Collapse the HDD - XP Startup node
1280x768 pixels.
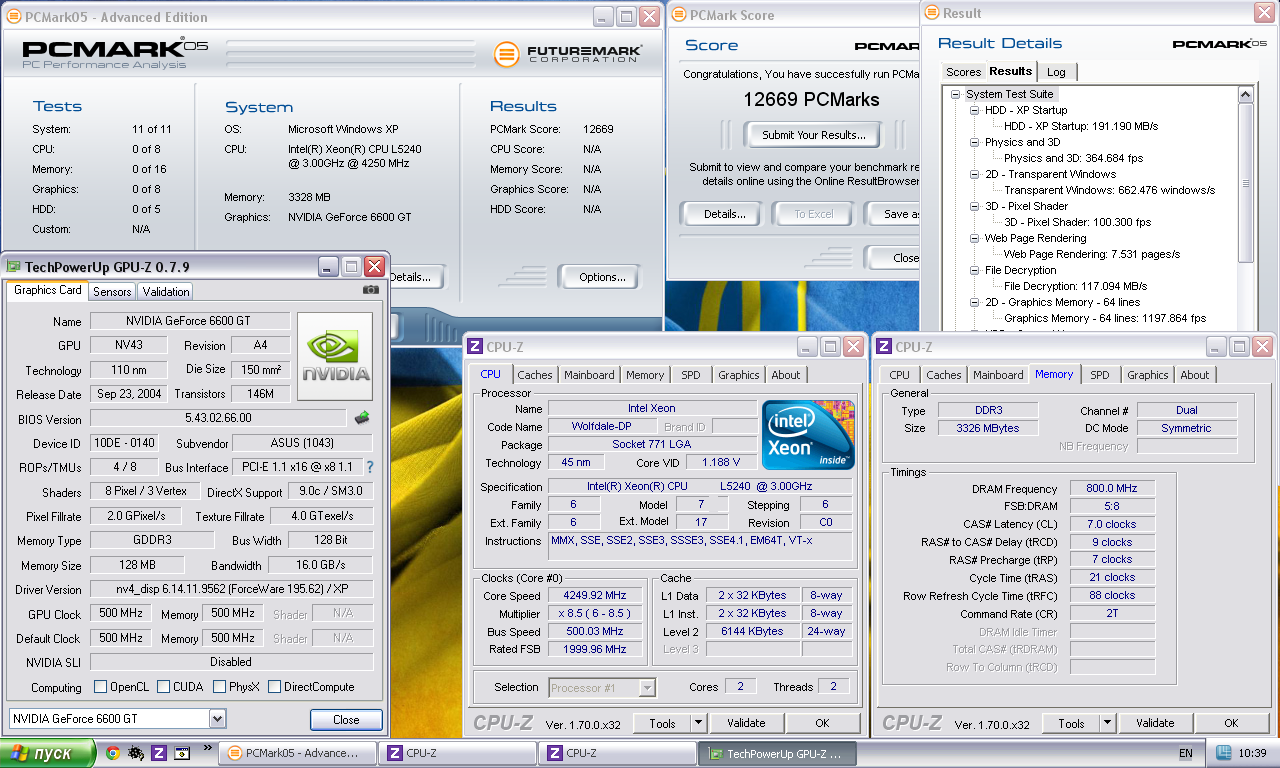click(x=975, y=110)
